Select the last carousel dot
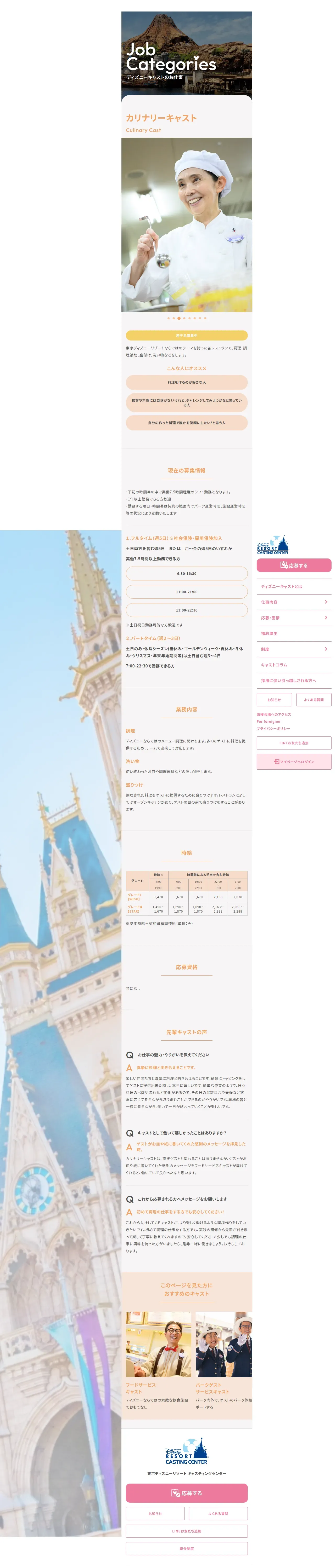Image resolution: width=336 pixels, height=1568 pixels. pyautogui.click(x=205, y=318)
